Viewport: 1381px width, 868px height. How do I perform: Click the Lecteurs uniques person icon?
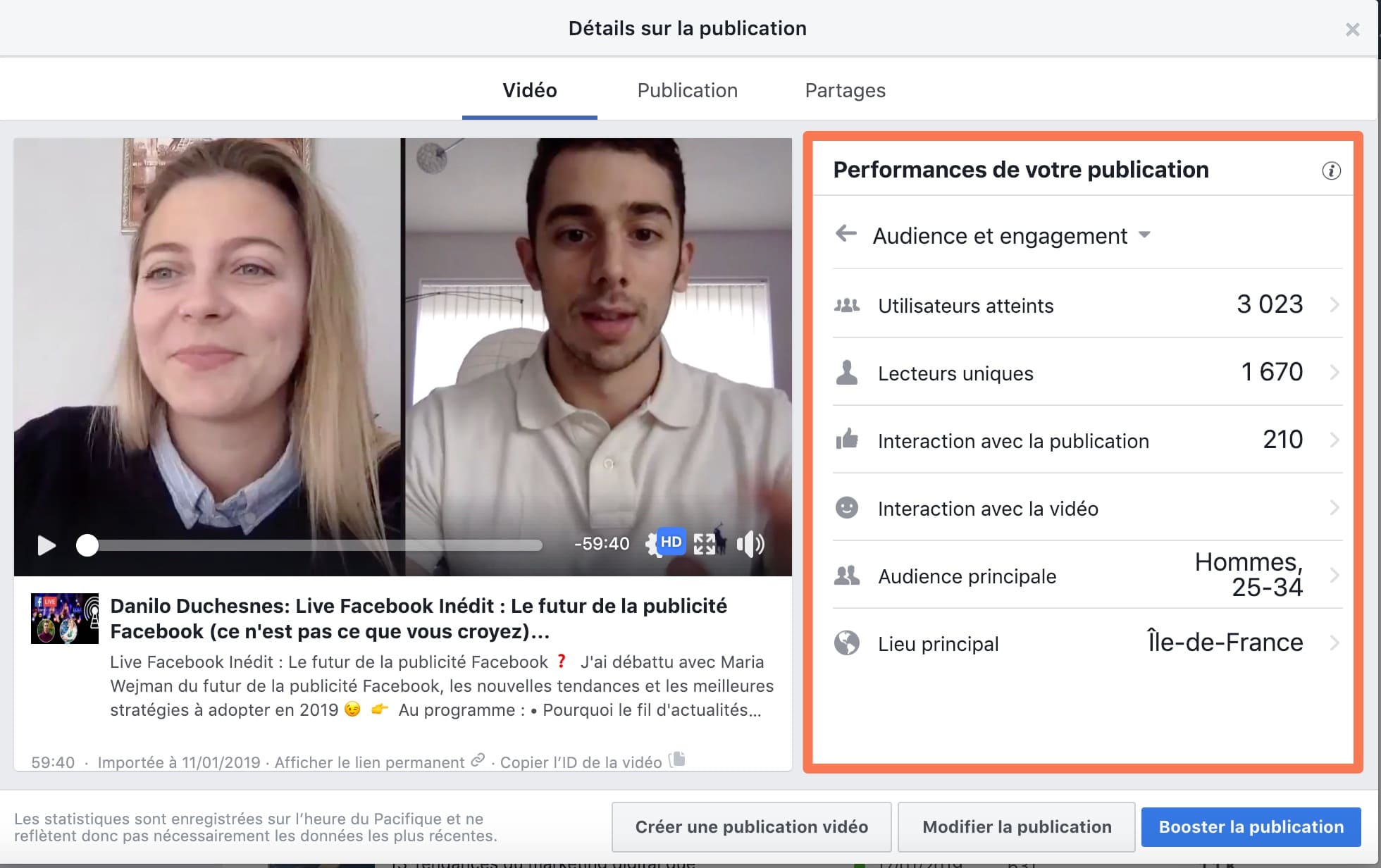pyautogui.click(x=847, y=372)
